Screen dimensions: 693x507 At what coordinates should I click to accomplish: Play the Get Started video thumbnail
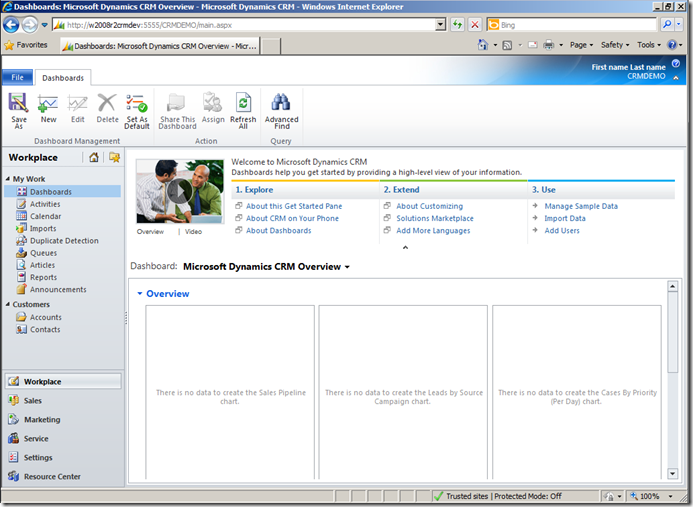tap(179, 191)
